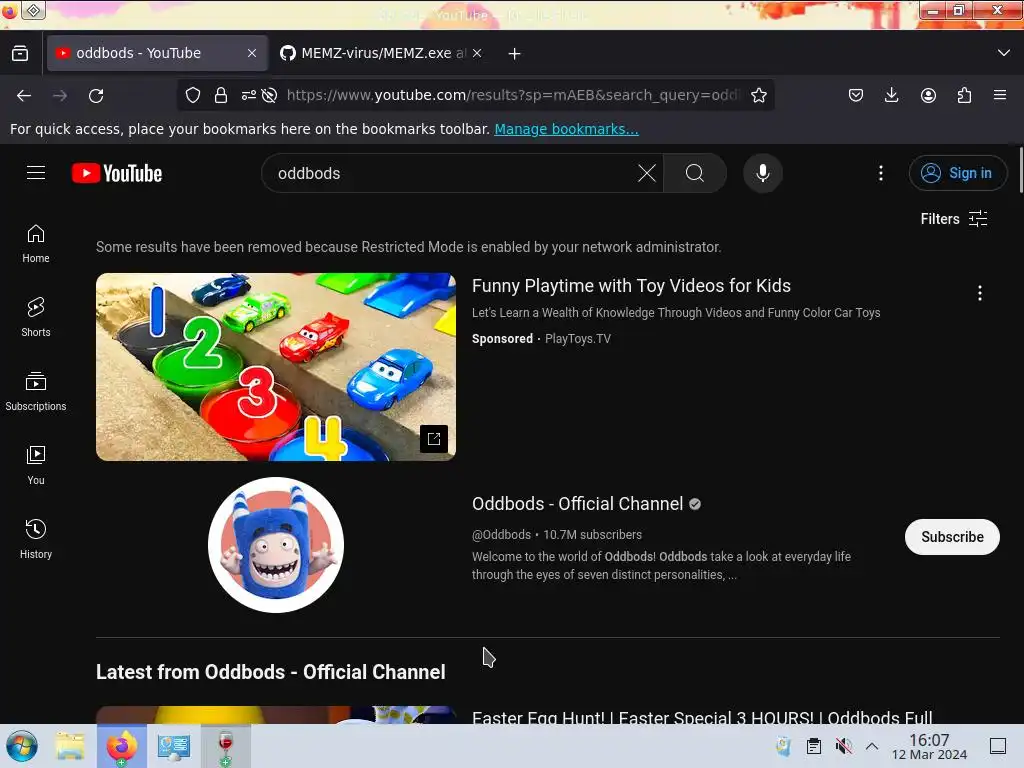Open the tracking protection shield icon
This screenshot has height=768, width=1024.
click(193, 95)
